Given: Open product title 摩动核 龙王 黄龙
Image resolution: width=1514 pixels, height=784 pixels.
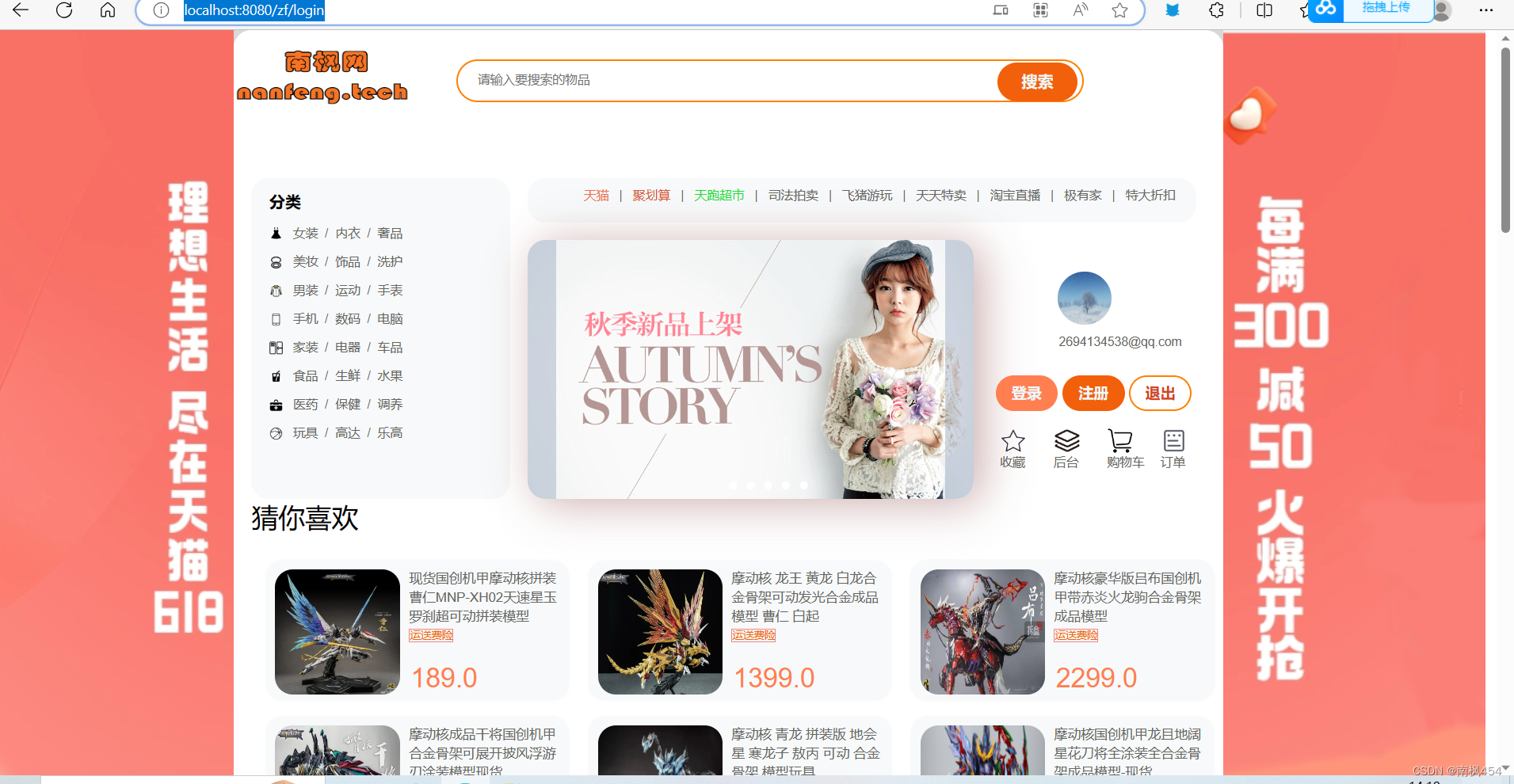Looking at the screenshot, I should click(x=805, y=597).
